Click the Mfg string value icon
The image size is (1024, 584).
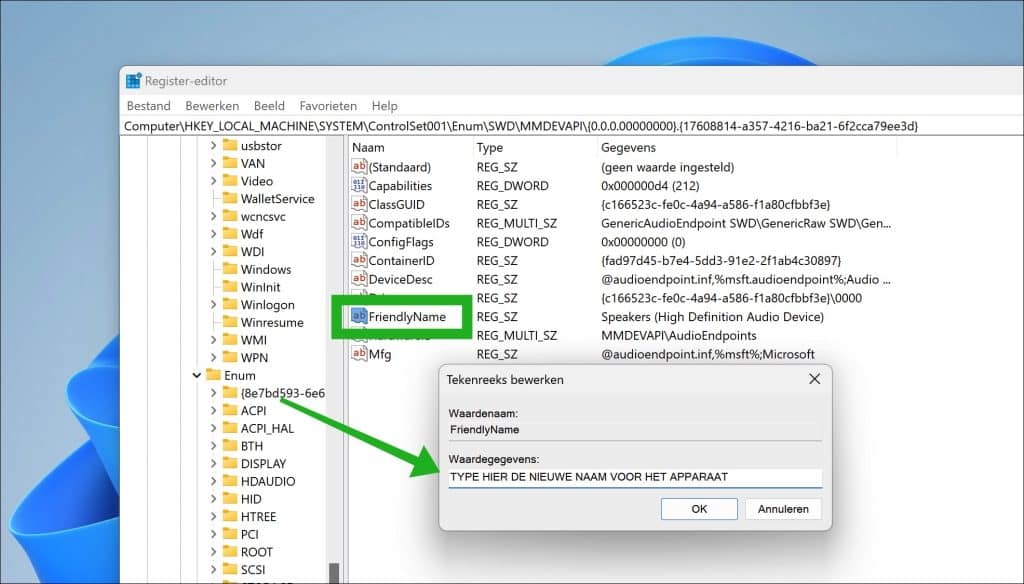pyautogui.click(x=359, y=353)
